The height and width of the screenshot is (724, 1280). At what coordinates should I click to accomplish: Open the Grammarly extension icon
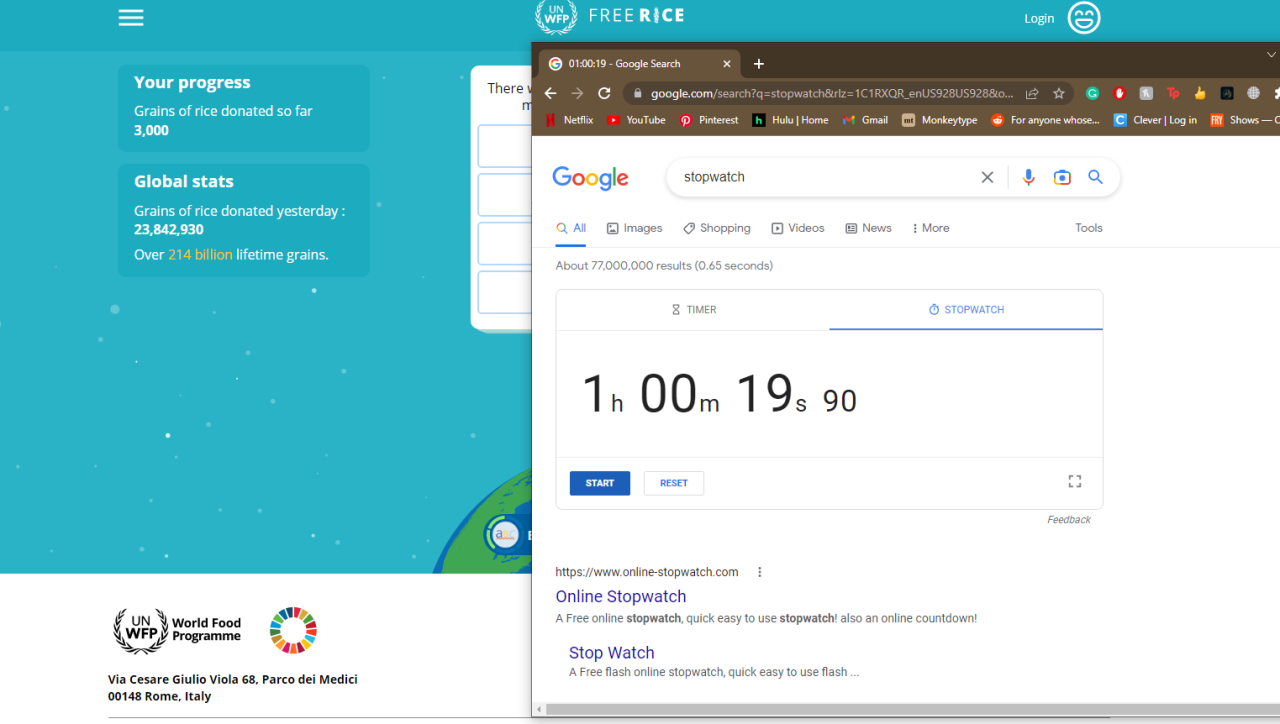(1093, 93)
